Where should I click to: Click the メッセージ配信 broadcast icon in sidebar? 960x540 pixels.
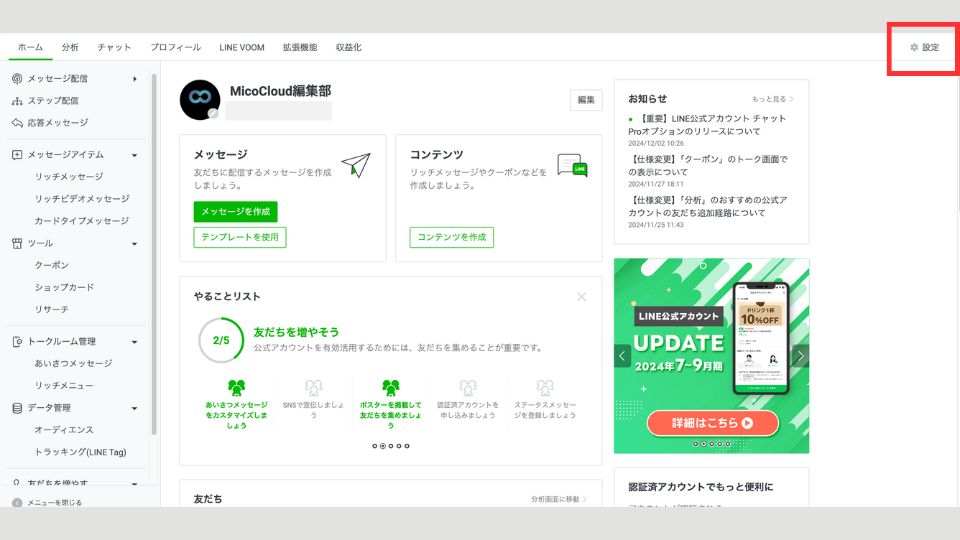point(17,78)
